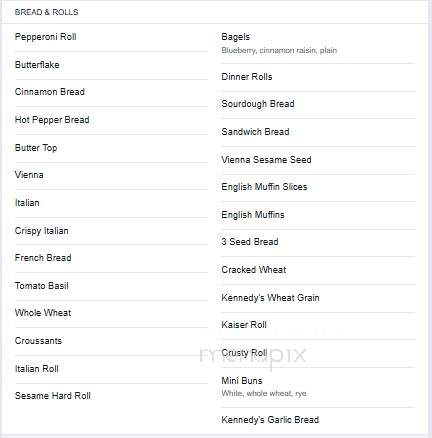Click Vienna Sesame Seed entry

click(x=266, y=160)
